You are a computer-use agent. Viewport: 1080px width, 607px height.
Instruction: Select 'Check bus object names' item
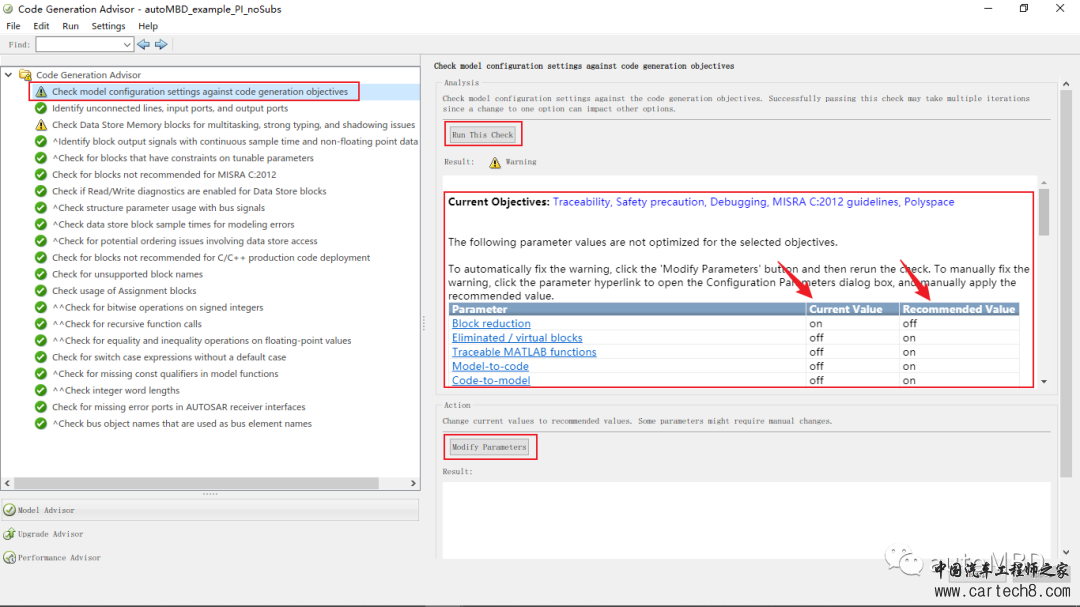pos(182,423)
